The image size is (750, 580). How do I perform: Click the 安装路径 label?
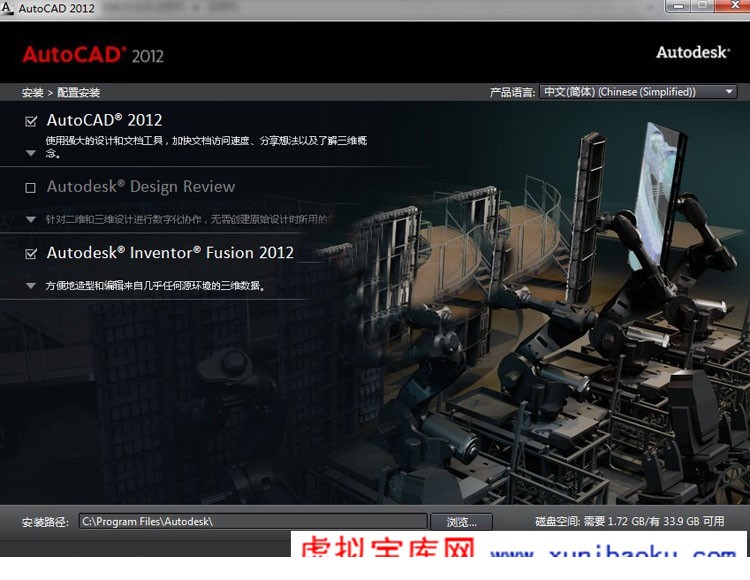[x=45, y=522]
